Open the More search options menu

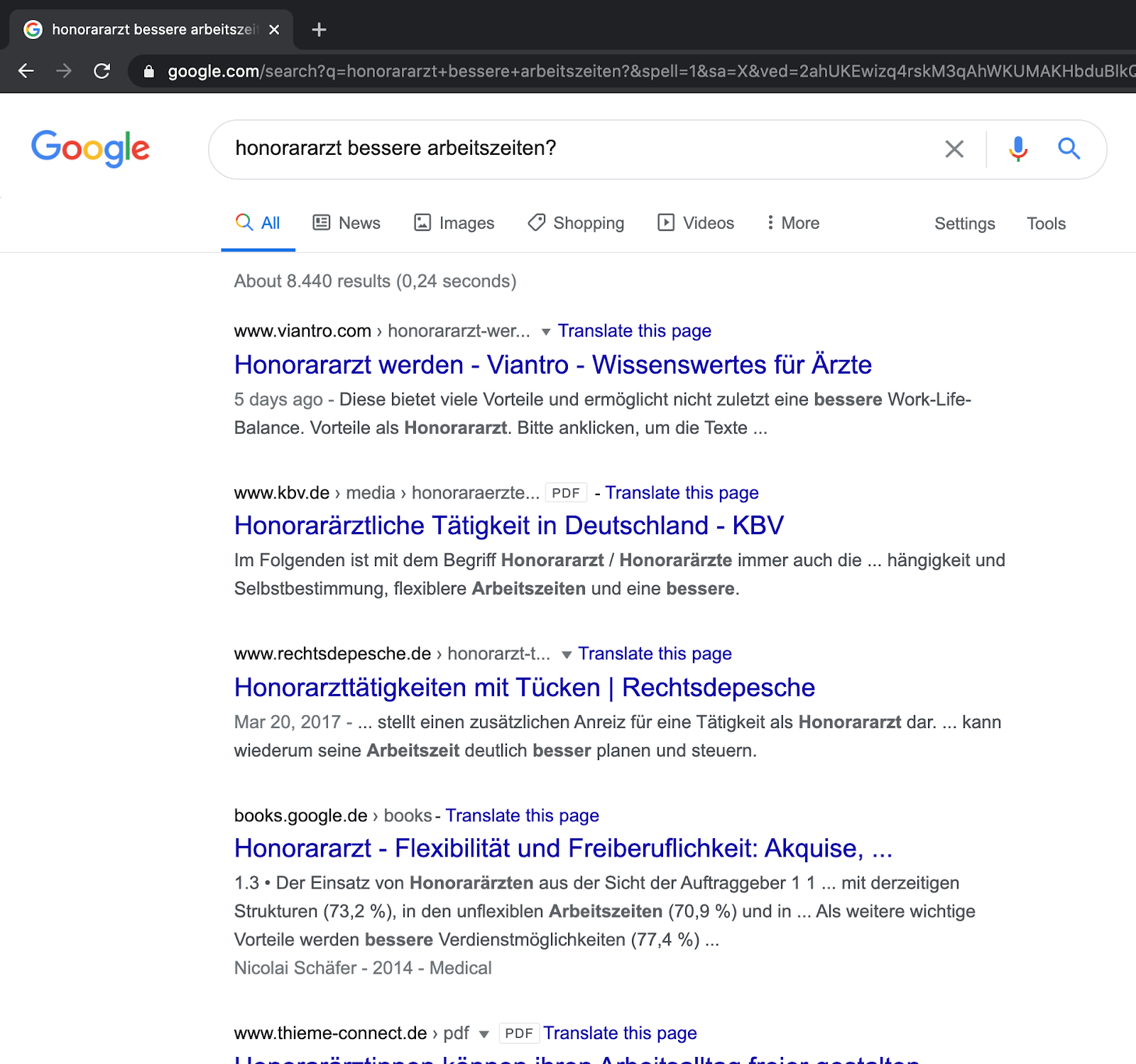(793, 223)
